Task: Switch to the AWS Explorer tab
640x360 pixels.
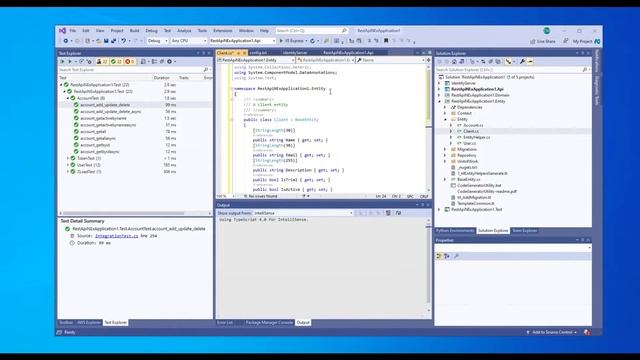Action: (x=89, y=322)
